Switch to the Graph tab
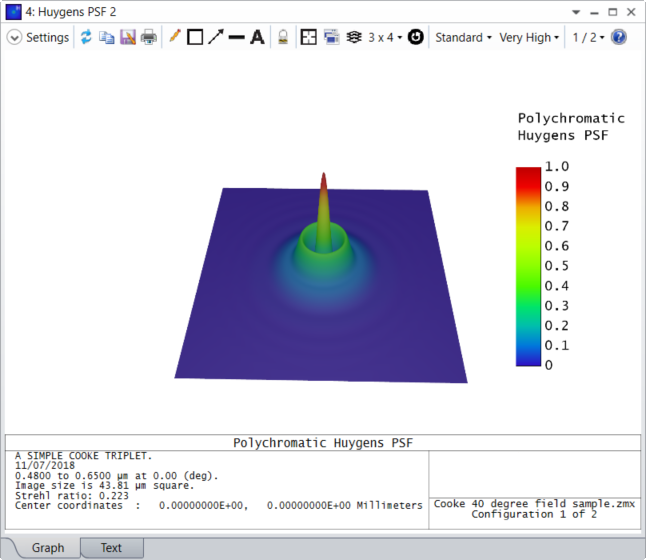646x560 pixels. coord(48,548)
